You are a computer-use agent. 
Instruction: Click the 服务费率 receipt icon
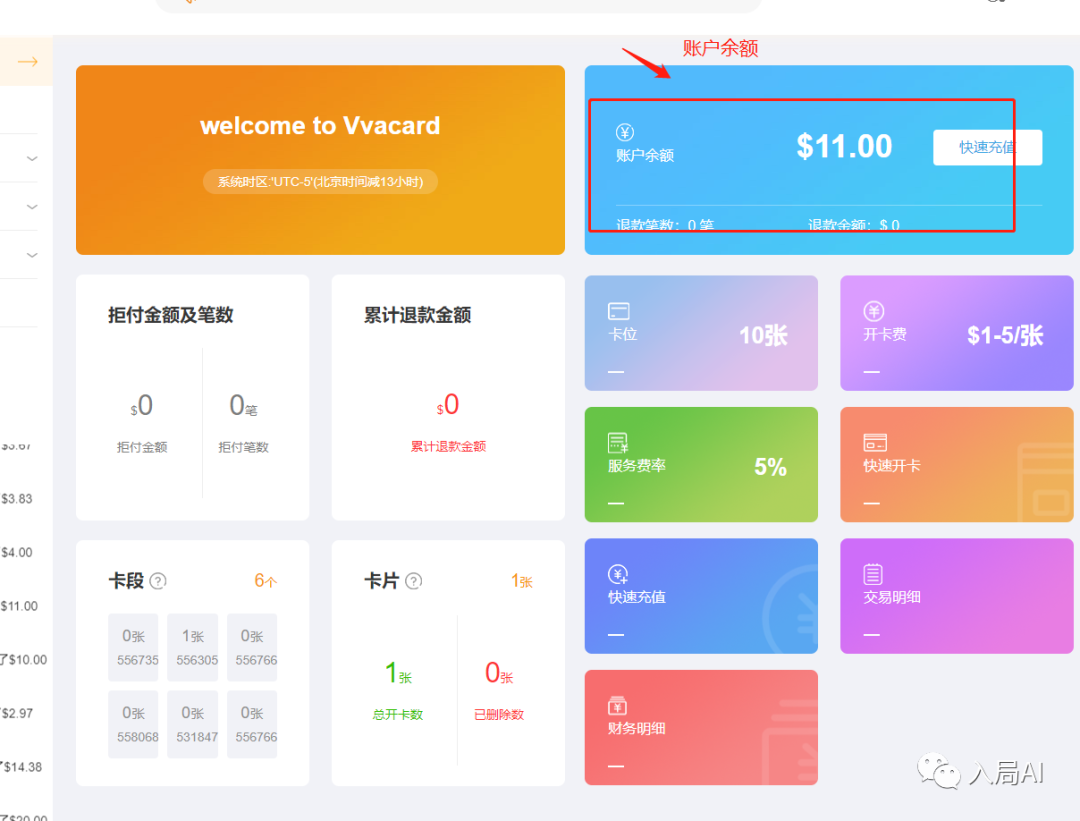618,443
